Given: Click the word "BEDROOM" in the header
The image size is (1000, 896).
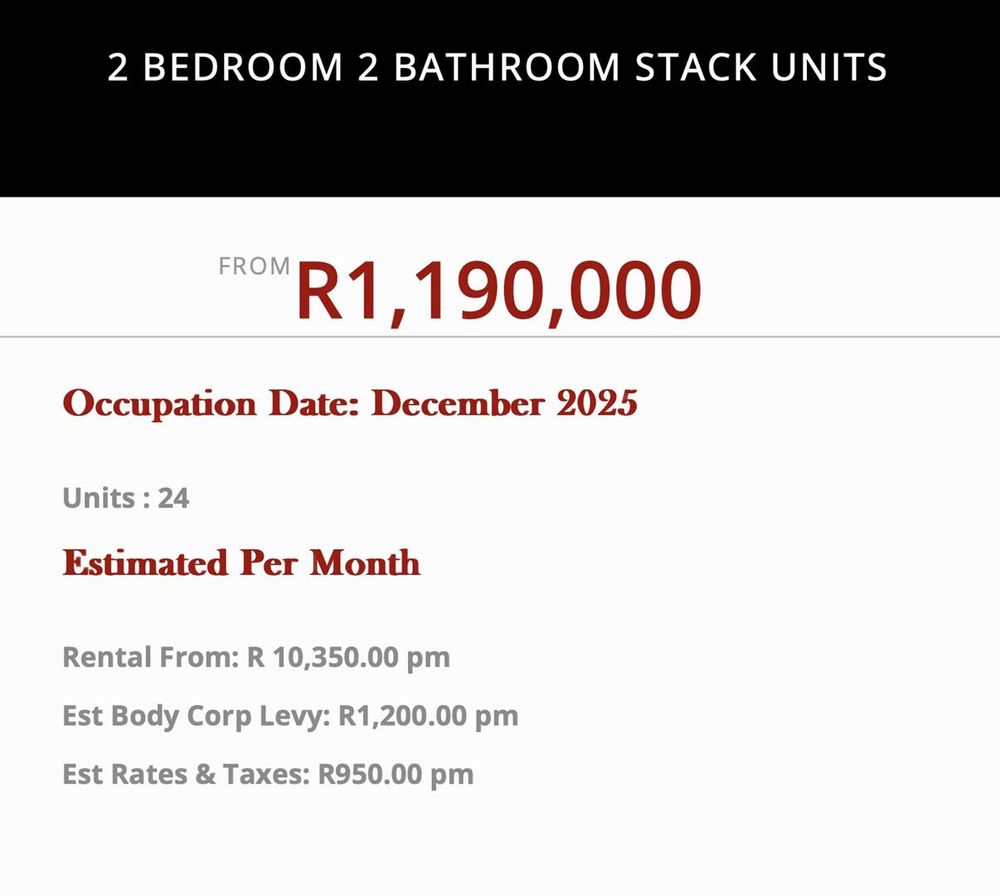Looking at the screenshot, I should click(259, 67).
